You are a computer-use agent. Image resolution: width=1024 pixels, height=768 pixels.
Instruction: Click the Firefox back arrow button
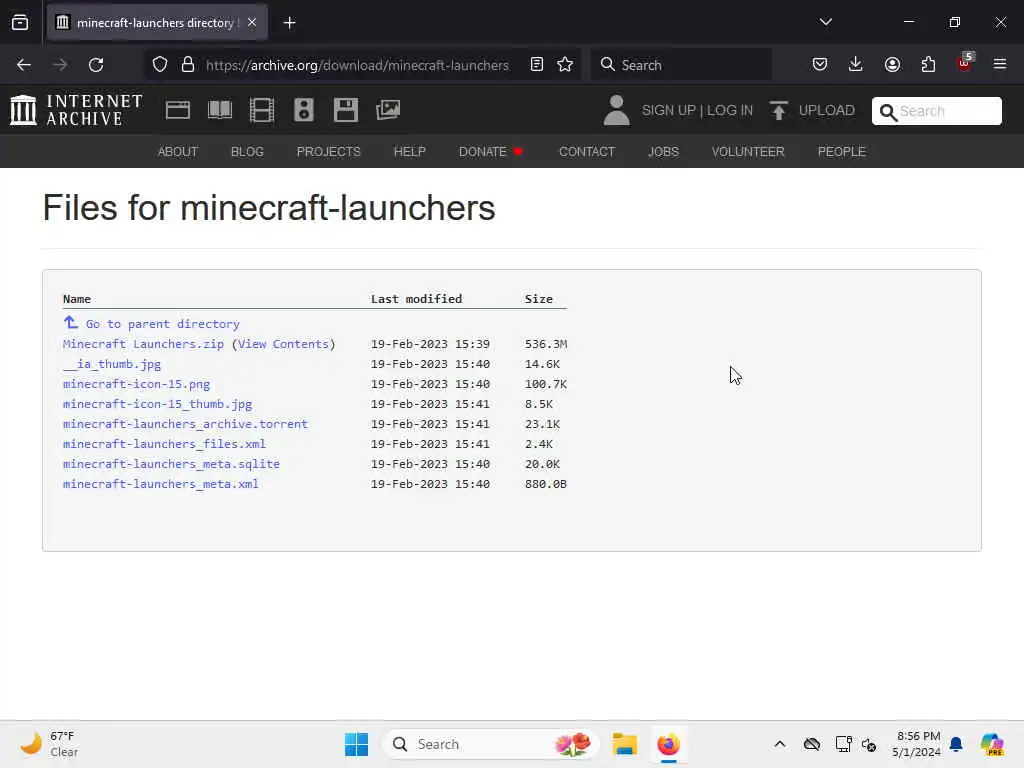click(x=24, y=65)
